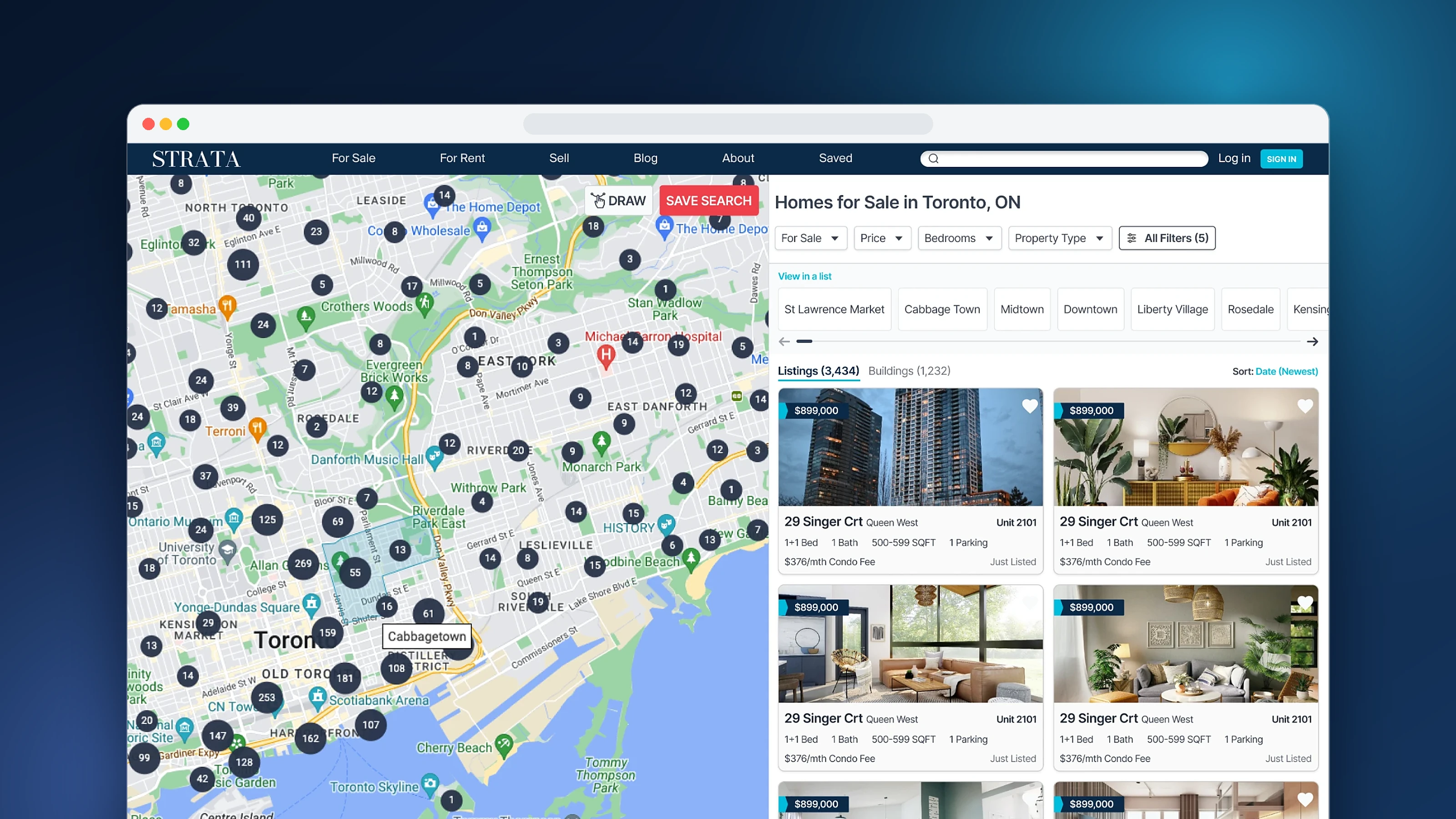Viewport: 1456px width, 819px height.
Task: Click the Michael Garron Hospital H marker
Action: pyautogui.click(x=606, y=357)
